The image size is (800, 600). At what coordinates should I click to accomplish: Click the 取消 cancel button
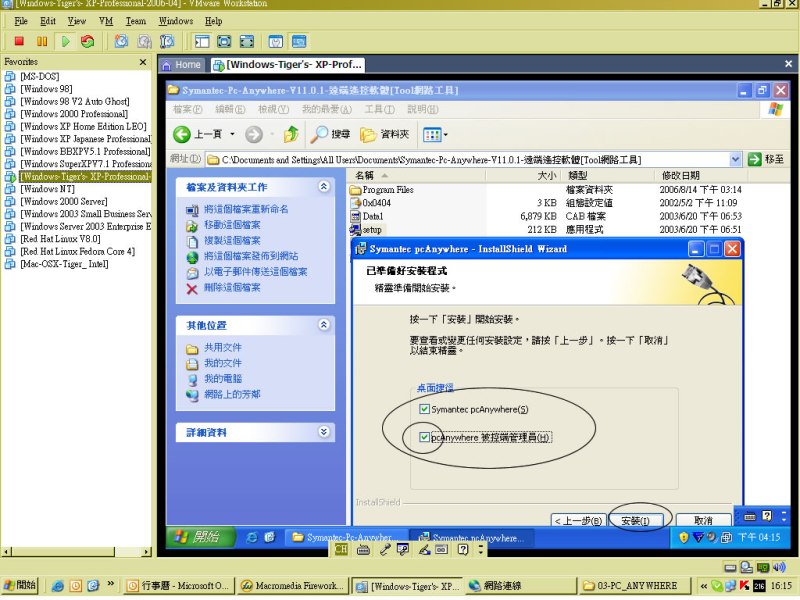tap(703, 520)
